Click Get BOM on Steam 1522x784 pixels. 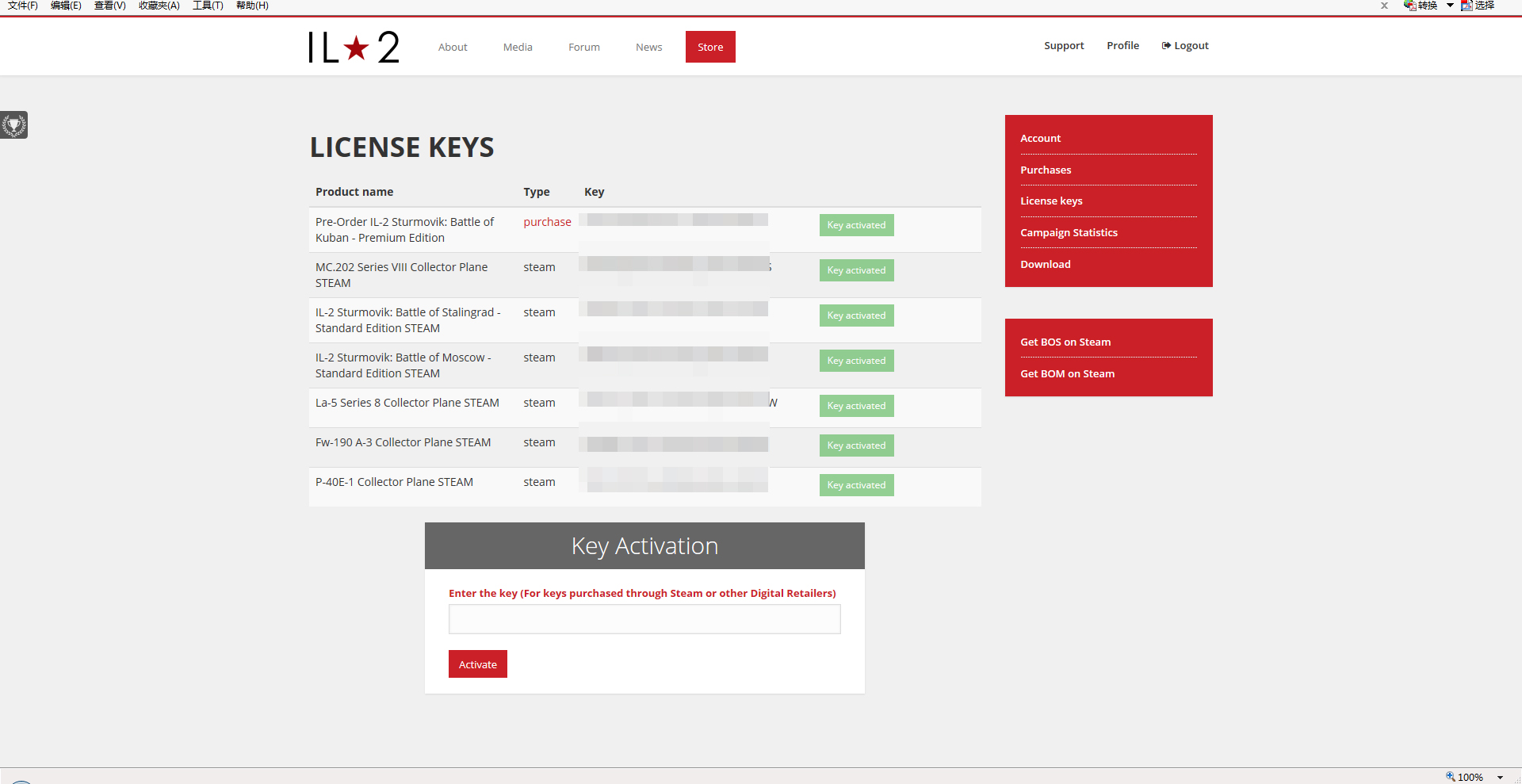(x=1067, y=373)
